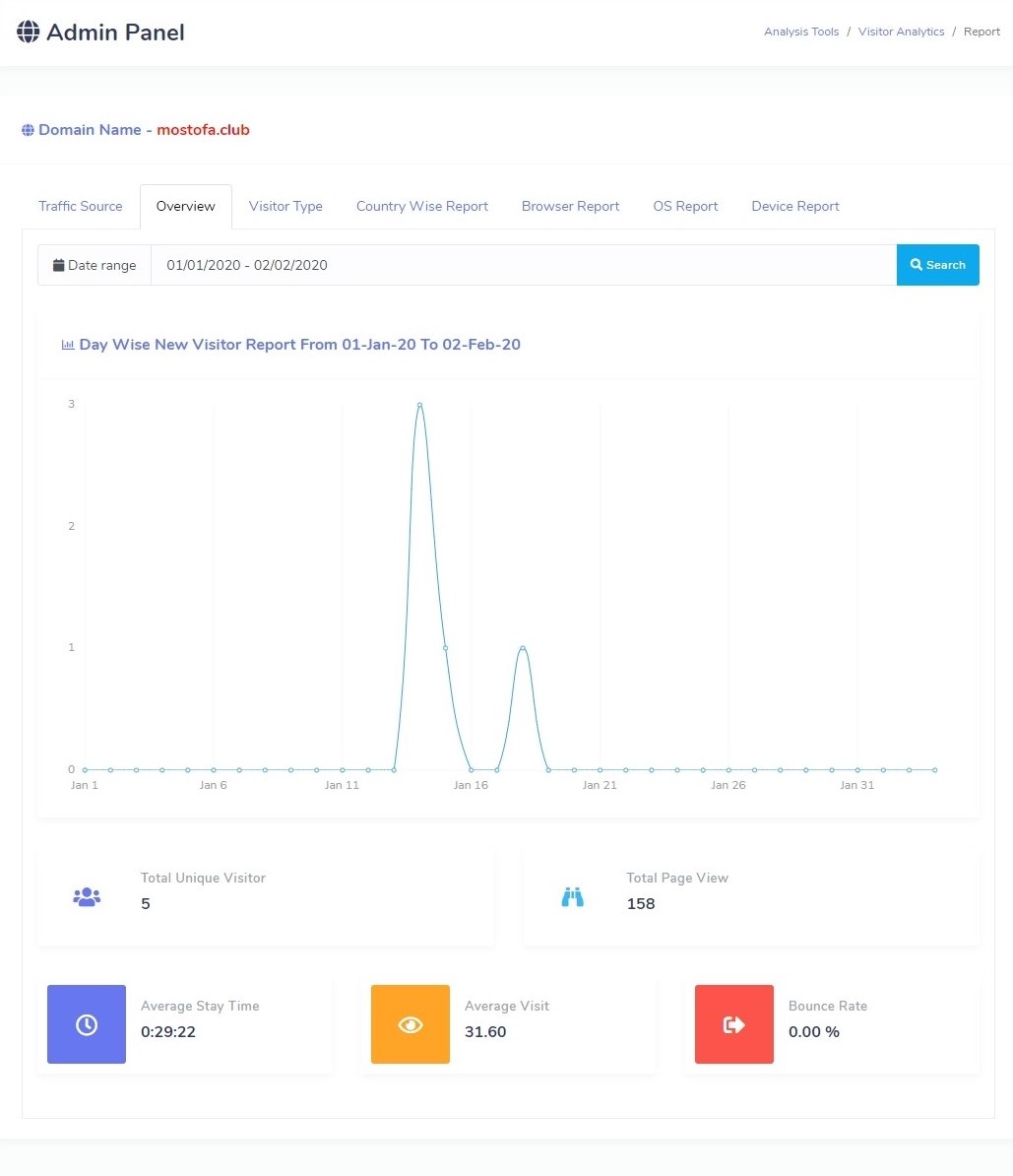The image size is (1013, 1176).
Task: Open the Visitor Analytics breadcrumb link
Action: pyautogui.click(x=901, y=32)
